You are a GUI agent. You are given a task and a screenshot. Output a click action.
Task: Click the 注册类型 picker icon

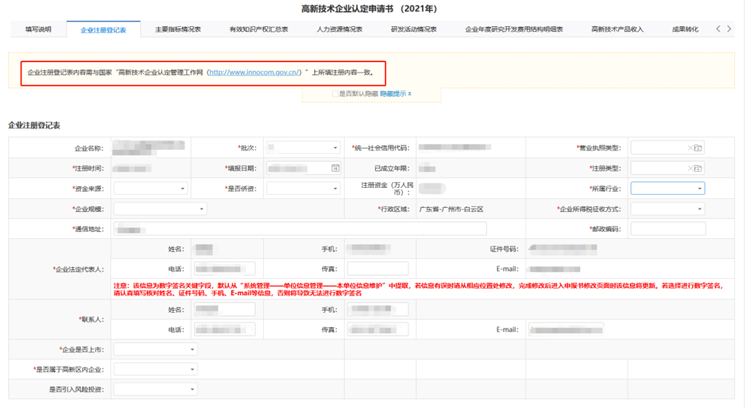pyautogui.click(x=699, y=168)
